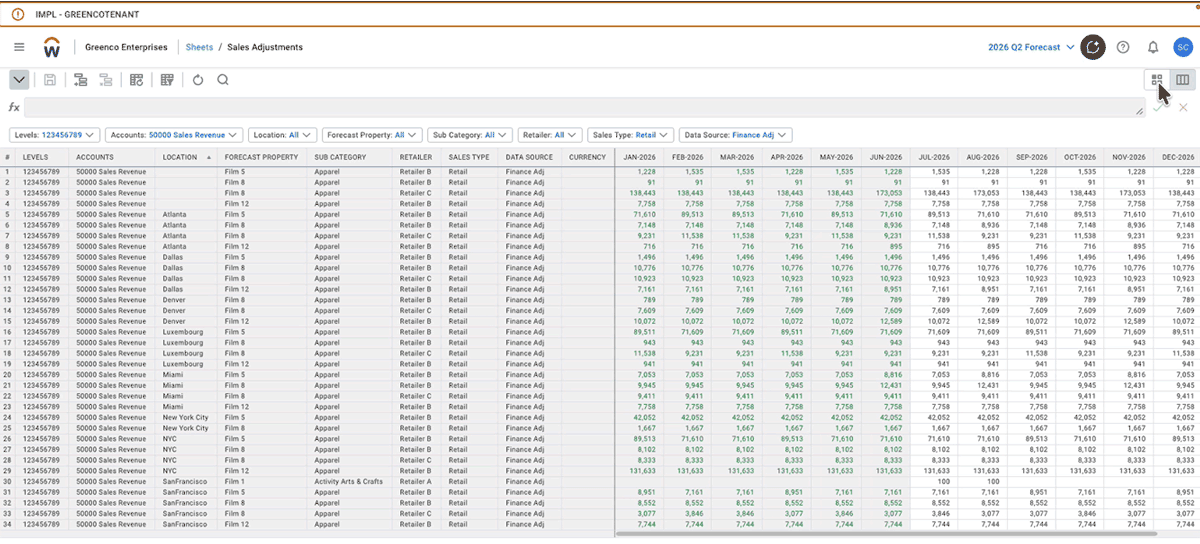
Task: Click the # row-number column header
Action: click(x=8, y=157)
